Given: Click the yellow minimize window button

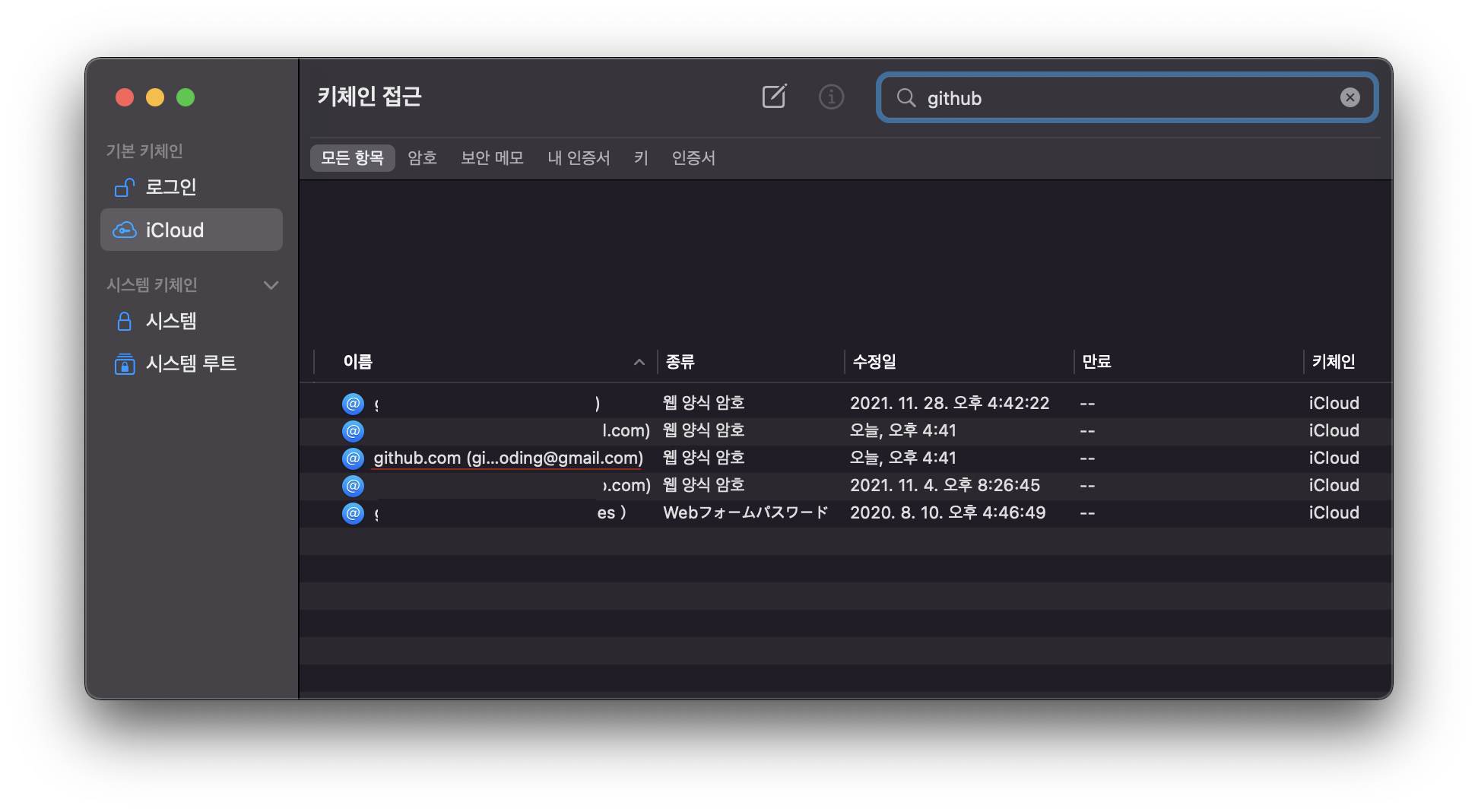Looking at the screenshot, I should coord(155,97).
